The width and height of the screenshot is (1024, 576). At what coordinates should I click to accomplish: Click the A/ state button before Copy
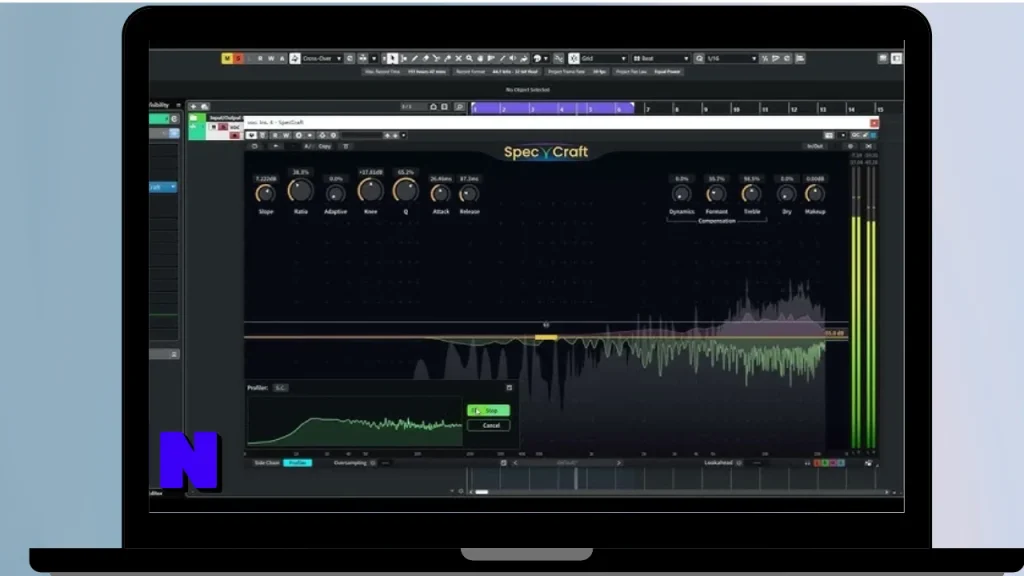(x=308, y=146)
